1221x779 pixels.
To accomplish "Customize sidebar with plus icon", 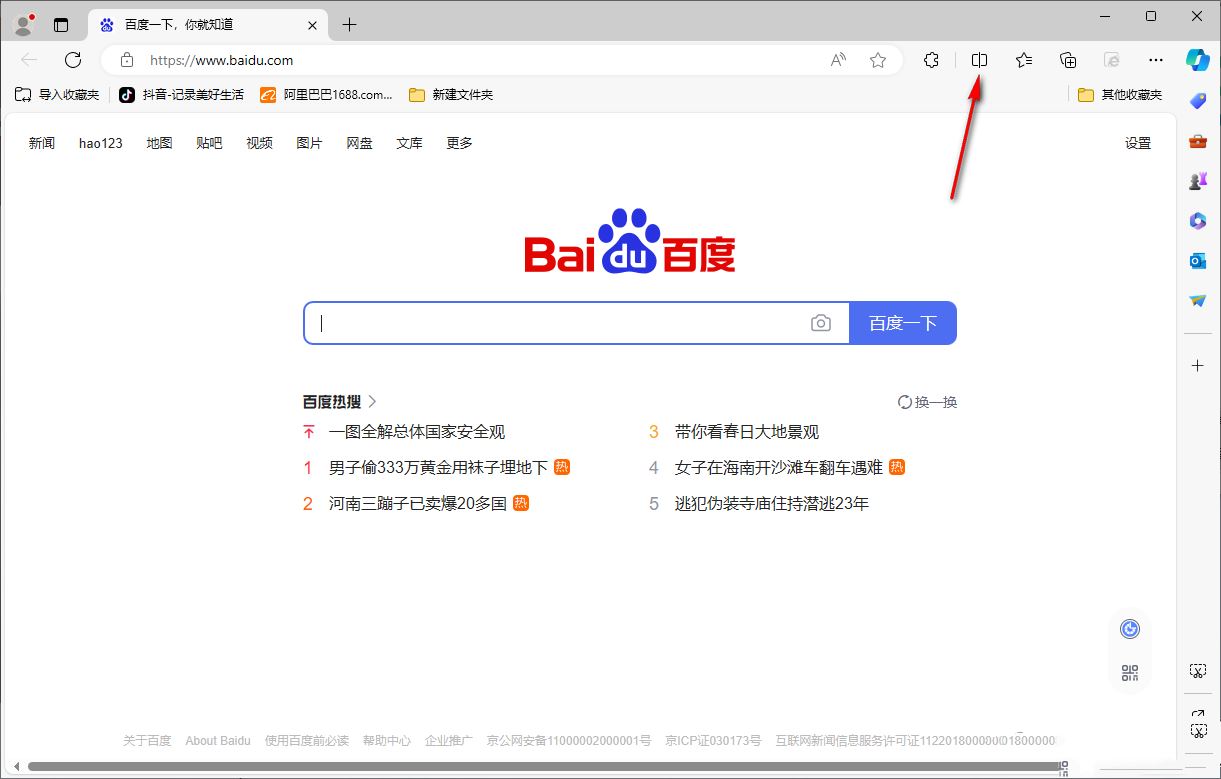I will pyautogui.click(x=1198, y=366).
